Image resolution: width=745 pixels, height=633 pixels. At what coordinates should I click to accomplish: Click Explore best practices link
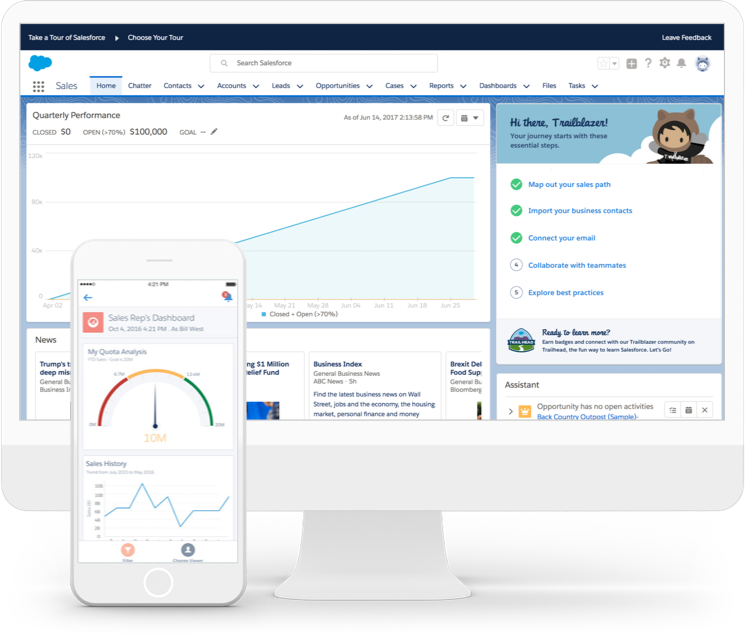(x=566, y=292)
